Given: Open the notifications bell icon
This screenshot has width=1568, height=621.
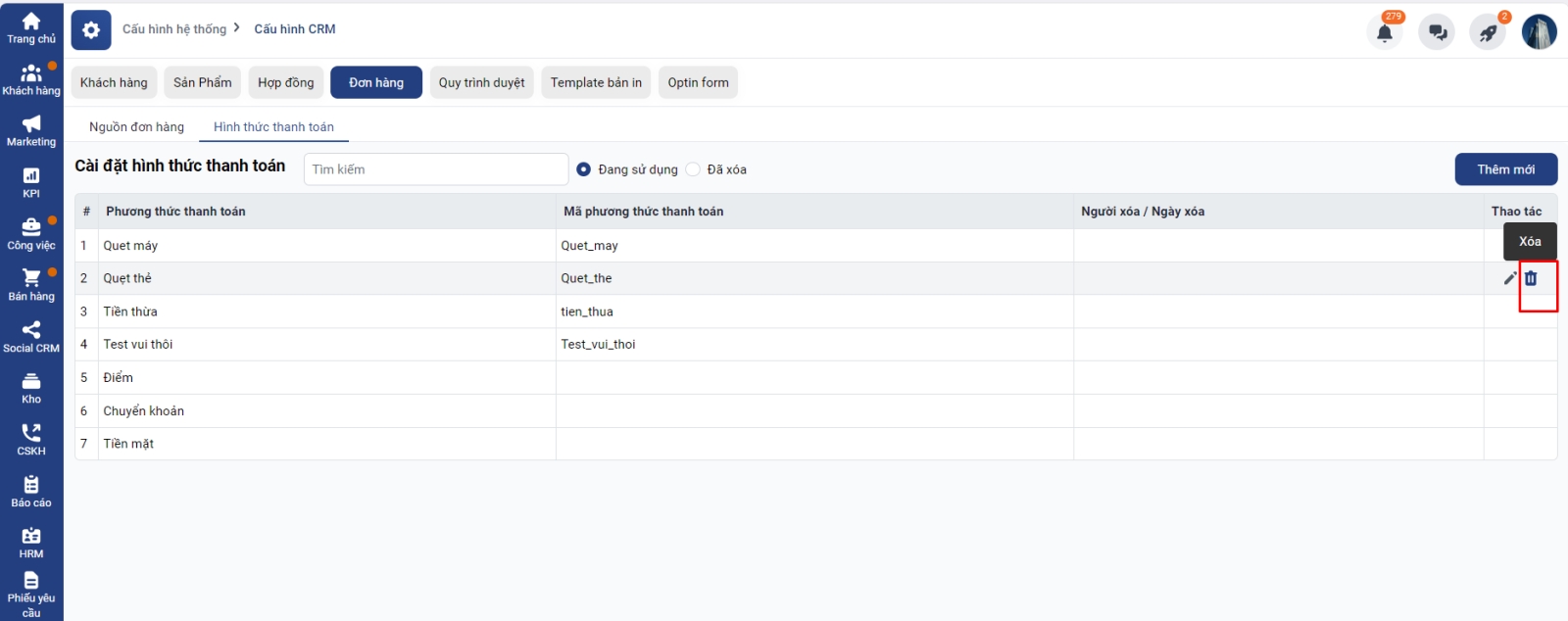Looking at the screenshot, I should pyautogui.click(x=1385, y=32).
